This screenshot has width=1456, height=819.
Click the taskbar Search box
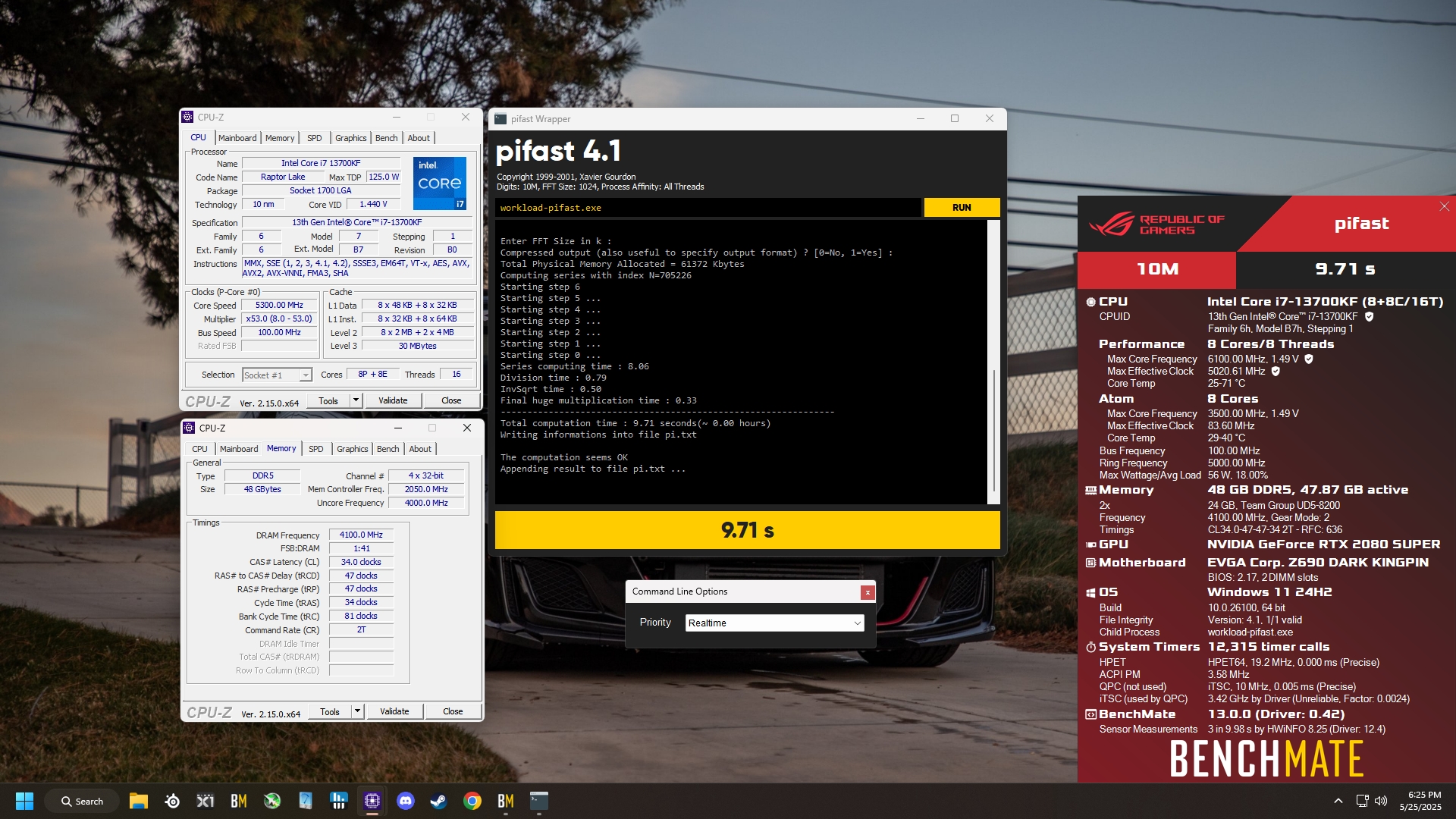82,801
